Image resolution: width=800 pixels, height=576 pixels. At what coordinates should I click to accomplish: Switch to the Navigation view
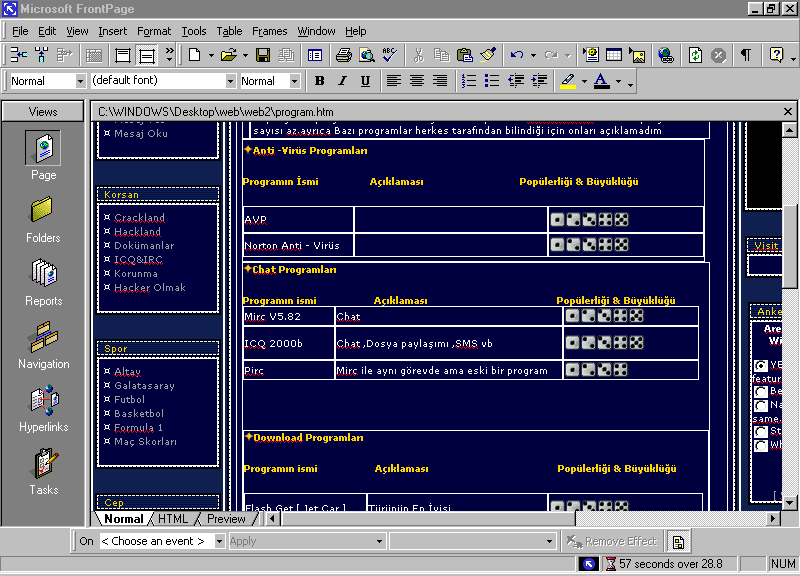pyautogui.click(x=43, y=343)
